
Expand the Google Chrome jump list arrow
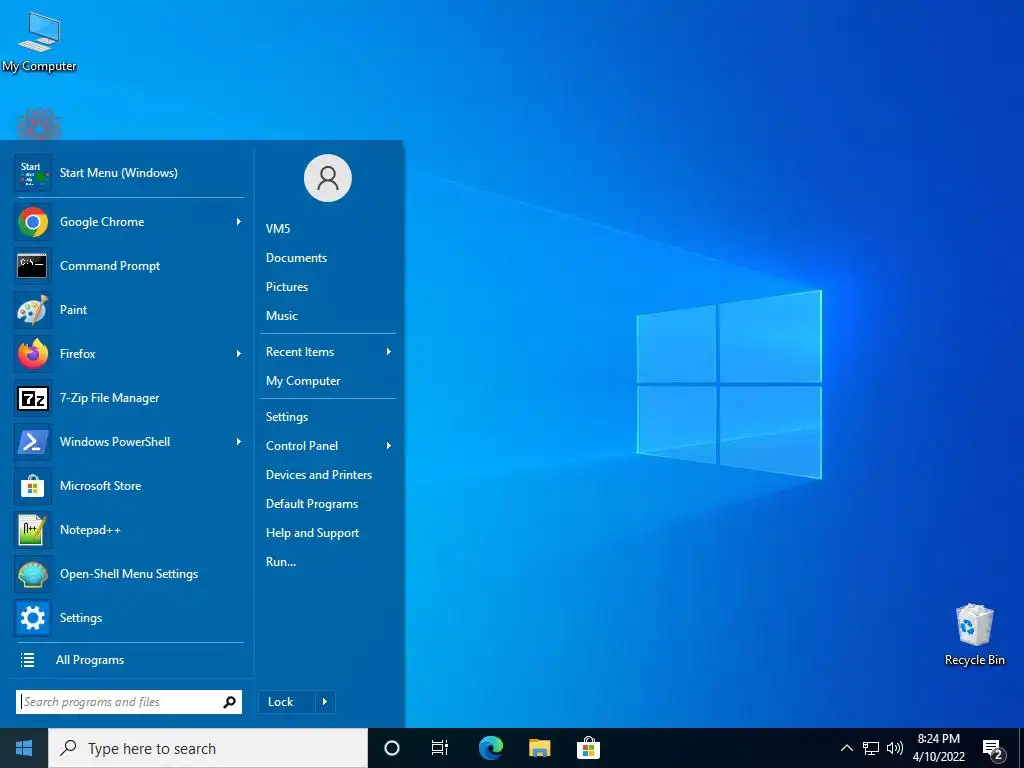point(239,222)
